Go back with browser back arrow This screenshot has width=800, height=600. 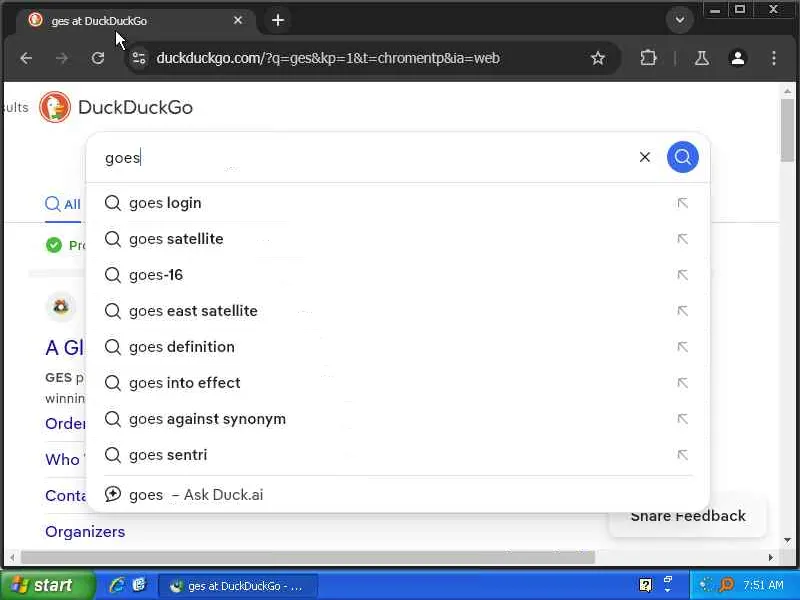point(26,58)
